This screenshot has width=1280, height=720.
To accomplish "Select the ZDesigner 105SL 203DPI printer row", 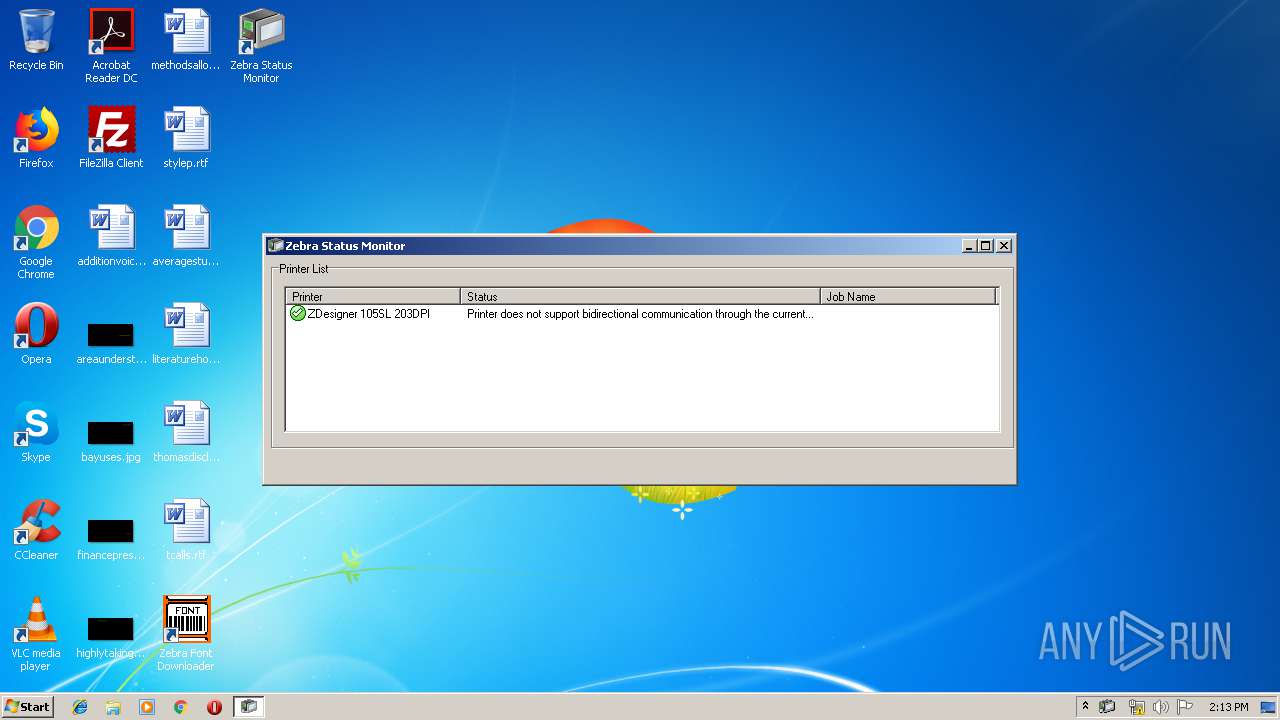I will (x=642, y=314).
